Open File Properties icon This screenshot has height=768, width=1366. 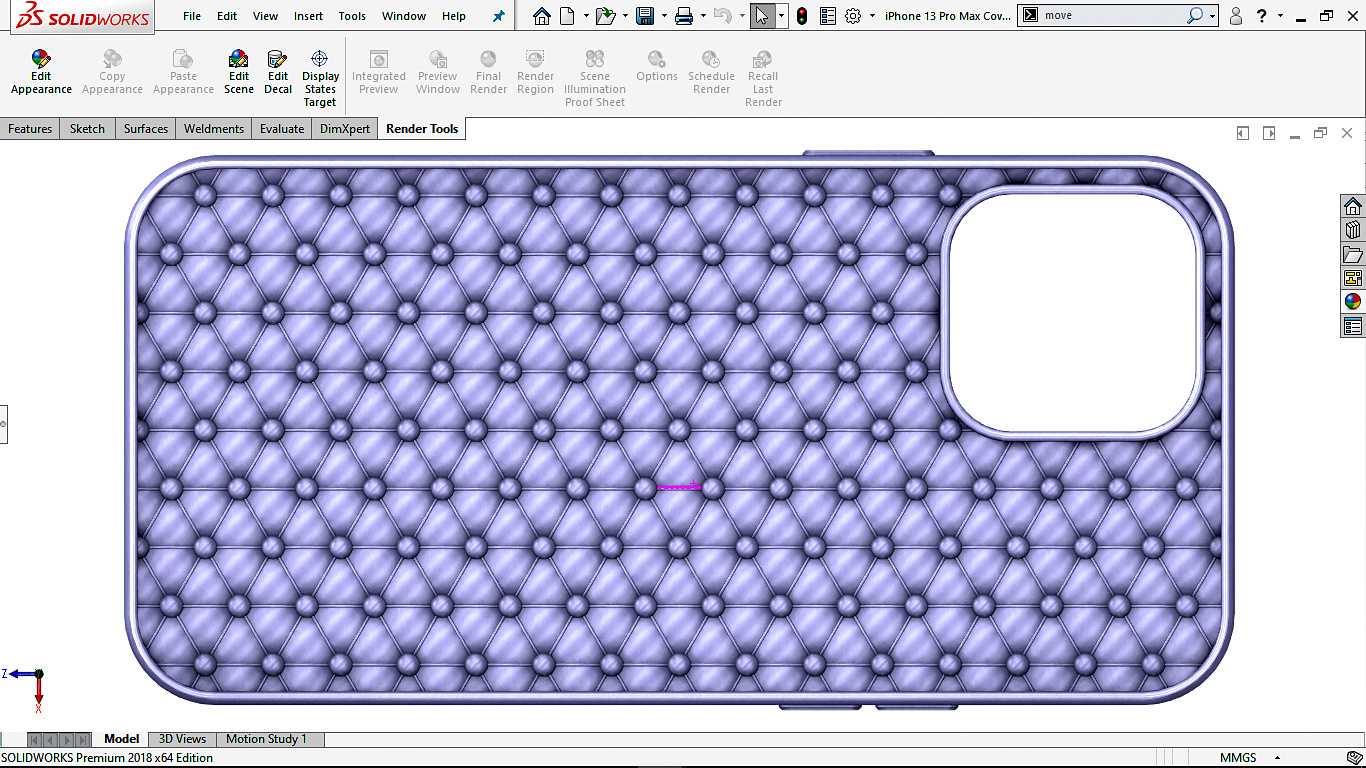click(x=828, y=16)
